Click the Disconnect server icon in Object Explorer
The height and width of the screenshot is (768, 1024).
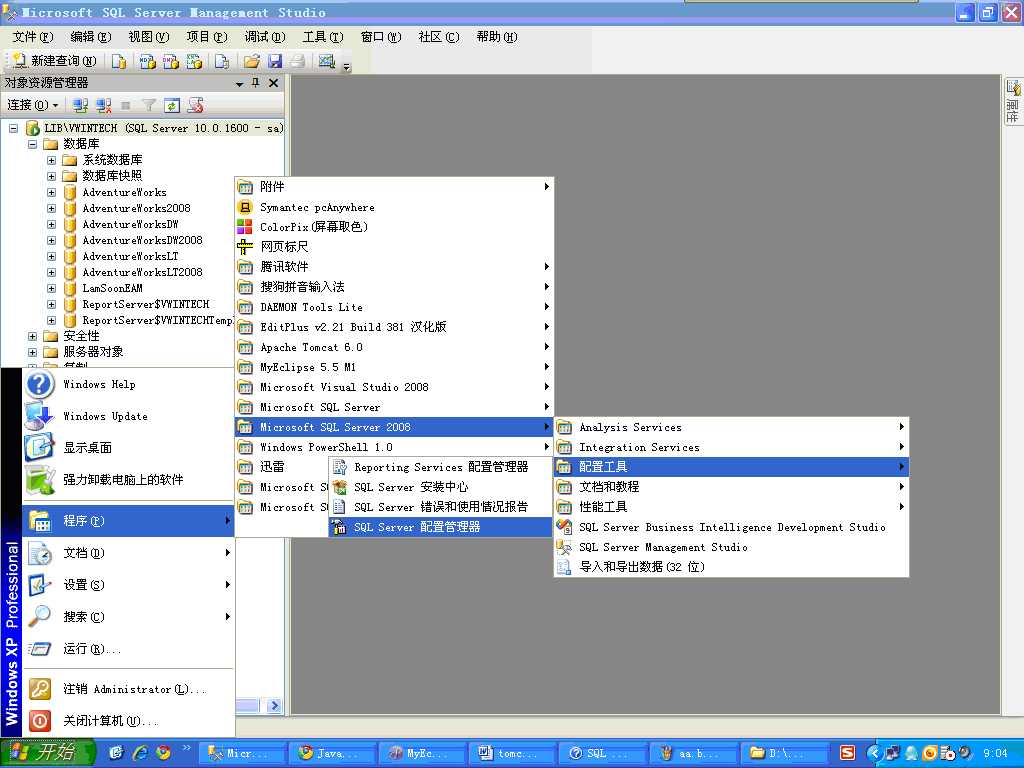(103, 105)
